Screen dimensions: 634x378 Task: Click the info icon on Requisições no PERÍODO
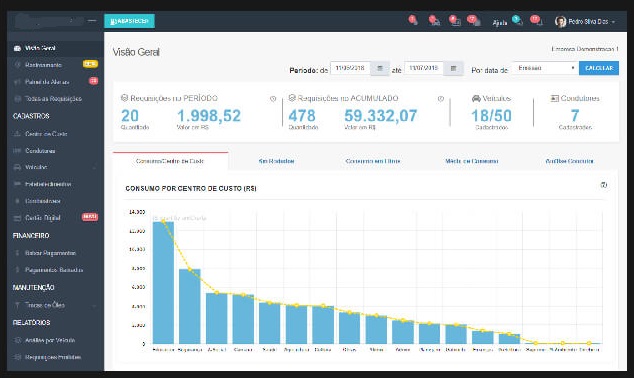273,99
